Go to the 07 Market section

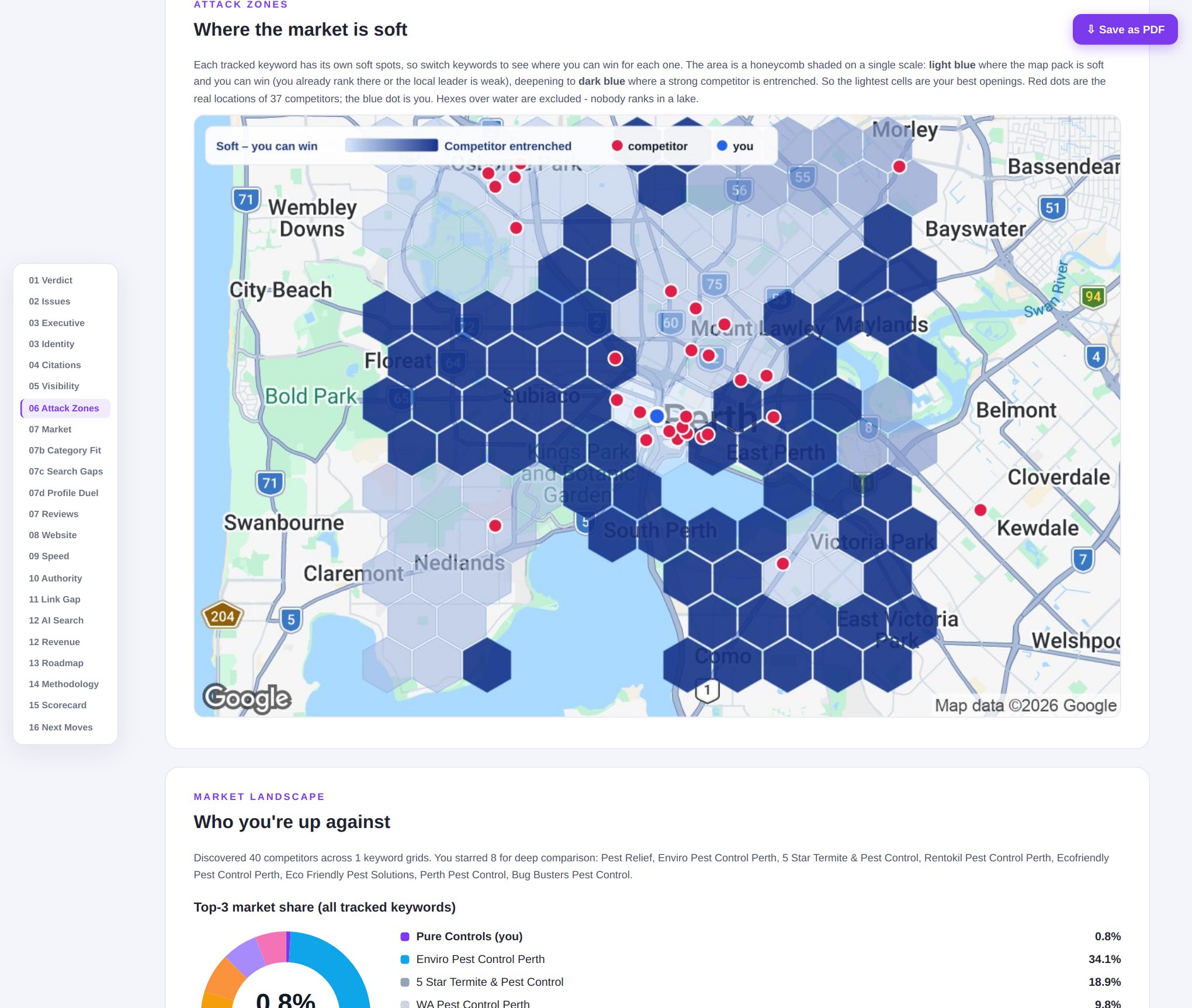(50, 429)
